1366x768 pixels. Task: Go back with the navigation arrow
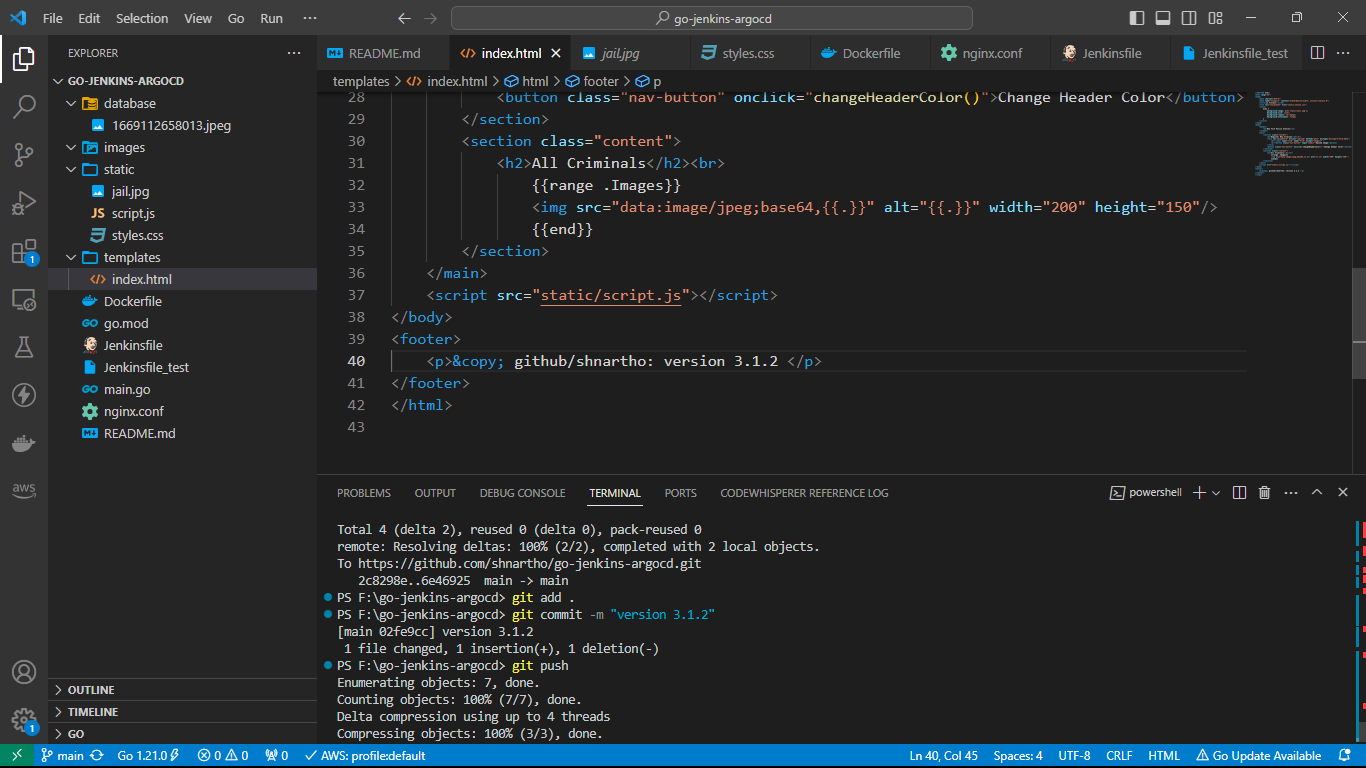tap(404, 18)
